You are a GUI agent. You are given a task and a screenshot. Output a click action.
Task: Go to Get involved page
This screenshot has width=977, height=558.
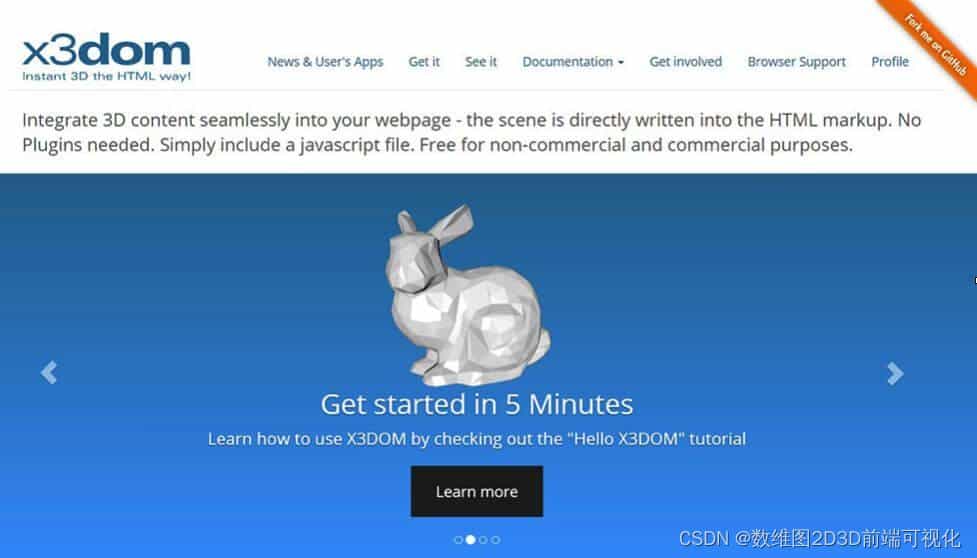685,62
